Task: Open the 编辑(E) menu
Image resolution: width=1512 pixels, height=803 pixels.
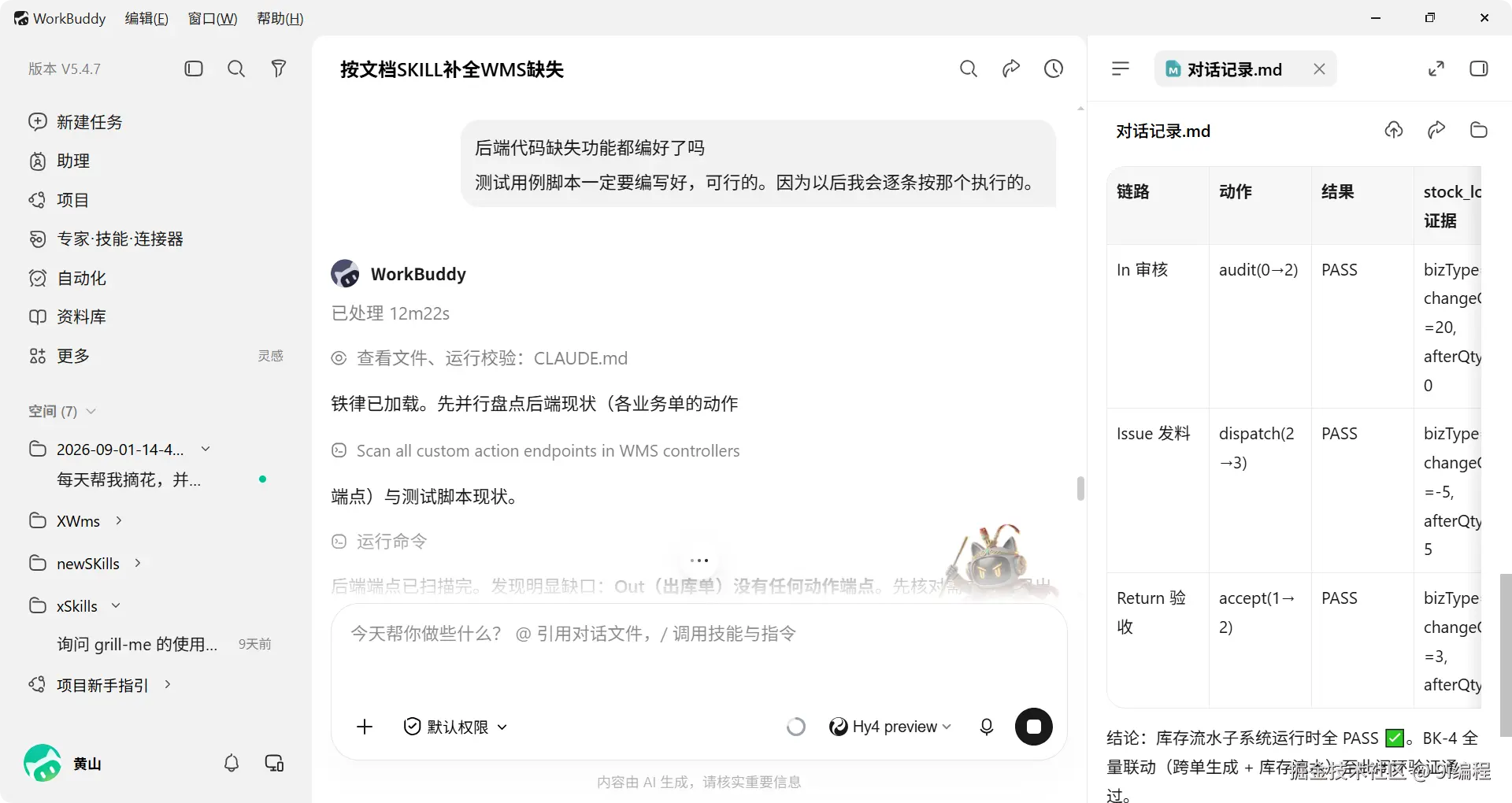Action: point(146,18)
